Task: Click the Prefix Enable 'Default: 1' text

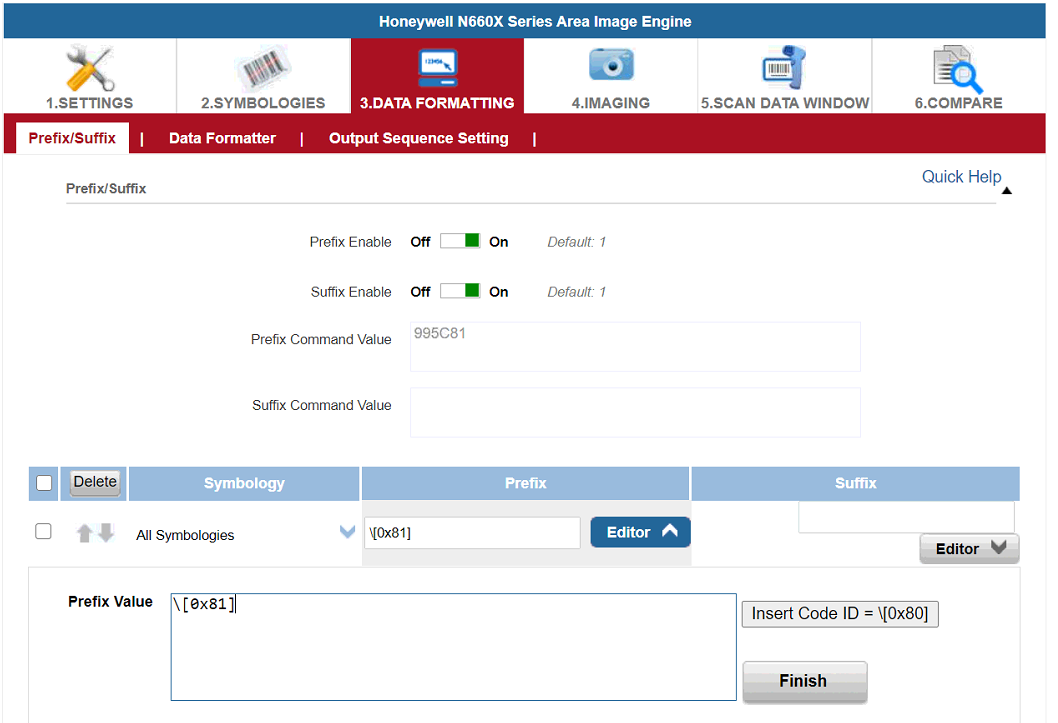Action: coord(576,242)
